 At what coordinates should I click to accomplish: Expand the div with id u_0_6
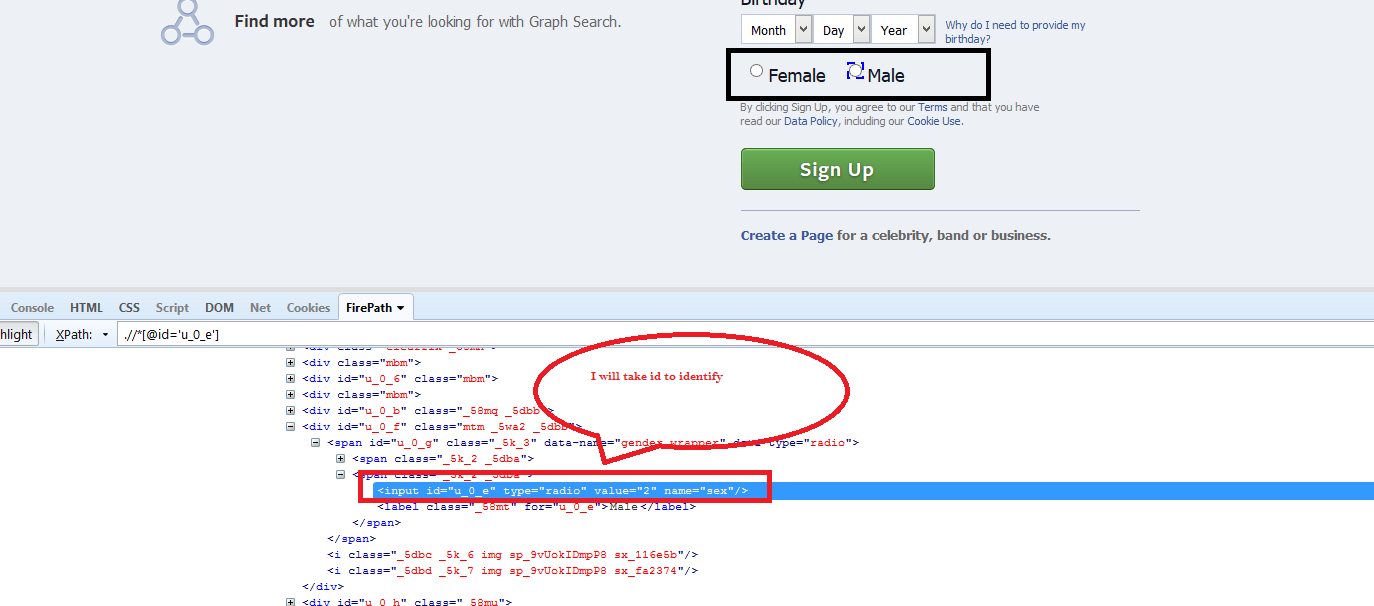[289, 378]
